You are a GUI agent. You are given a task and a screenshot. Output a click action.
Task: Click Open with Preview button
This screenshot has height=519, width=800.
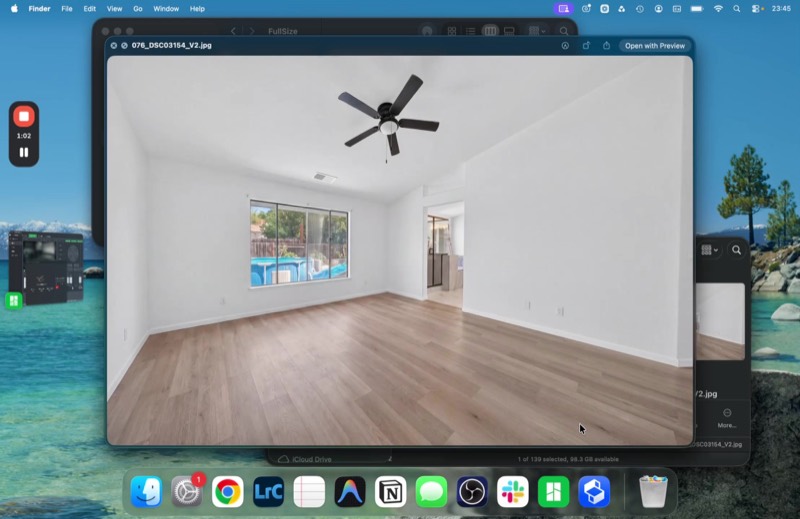click(x=655, y=45)
